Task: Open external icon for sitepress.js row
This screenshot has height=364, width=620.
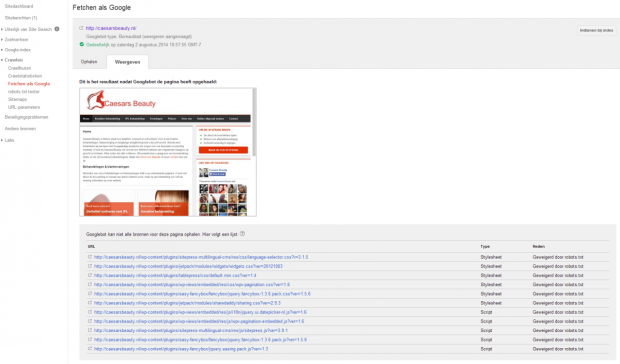Action: 90,330
